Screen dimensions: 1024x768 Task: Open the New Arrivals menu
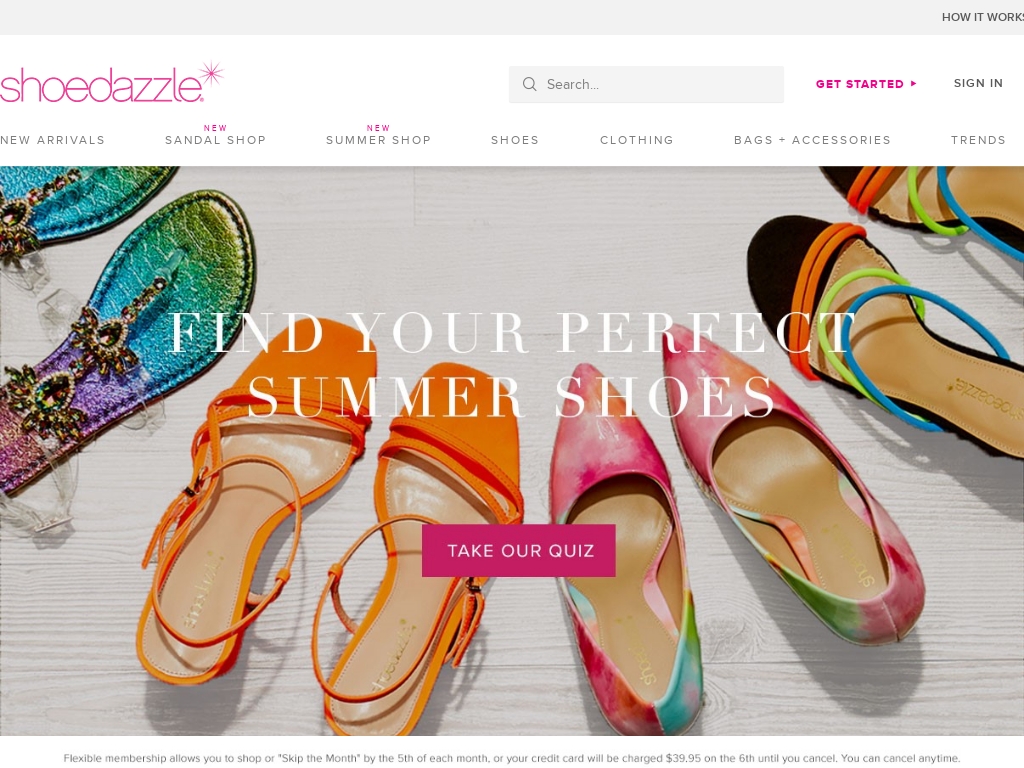[x=52, y=140]
